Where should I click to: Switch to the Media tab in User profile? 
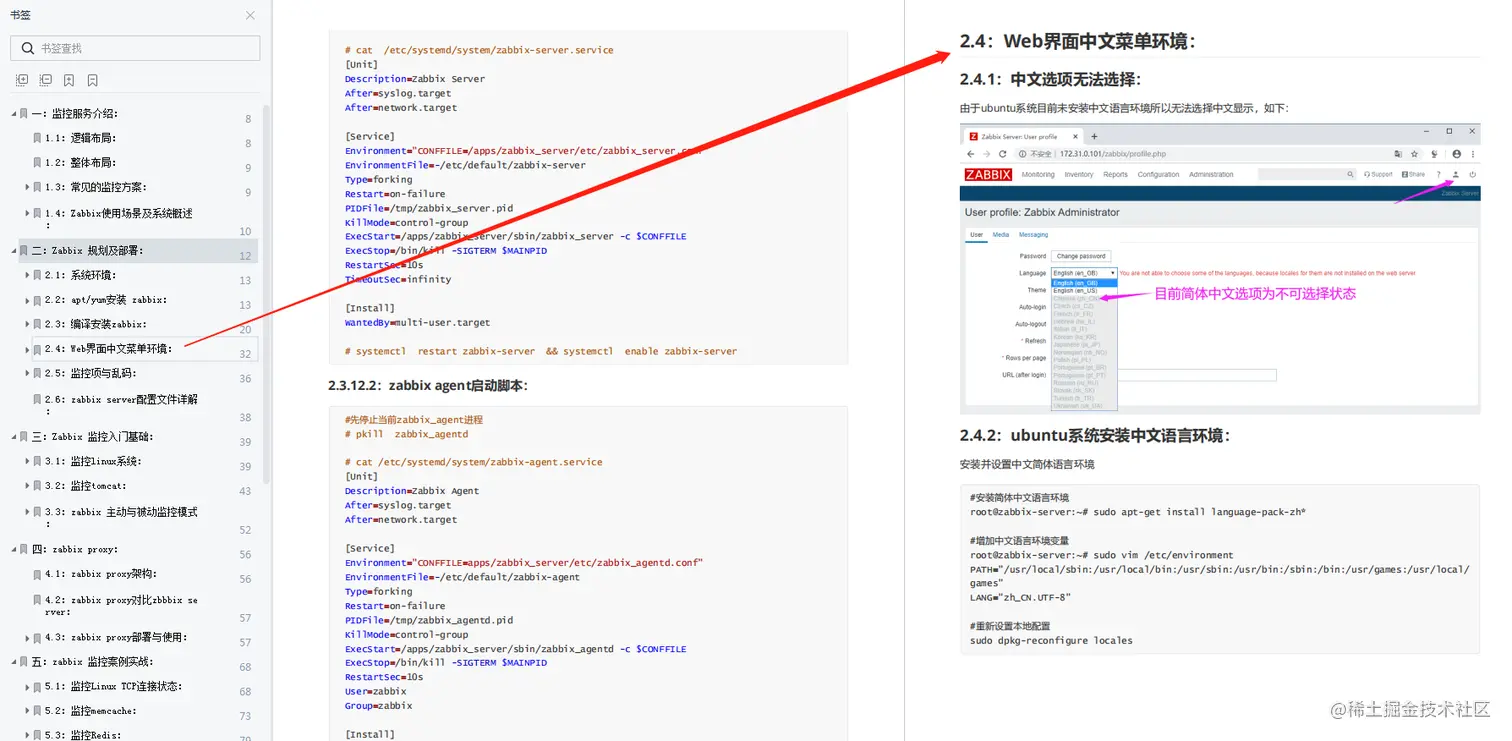(1001, 234)
